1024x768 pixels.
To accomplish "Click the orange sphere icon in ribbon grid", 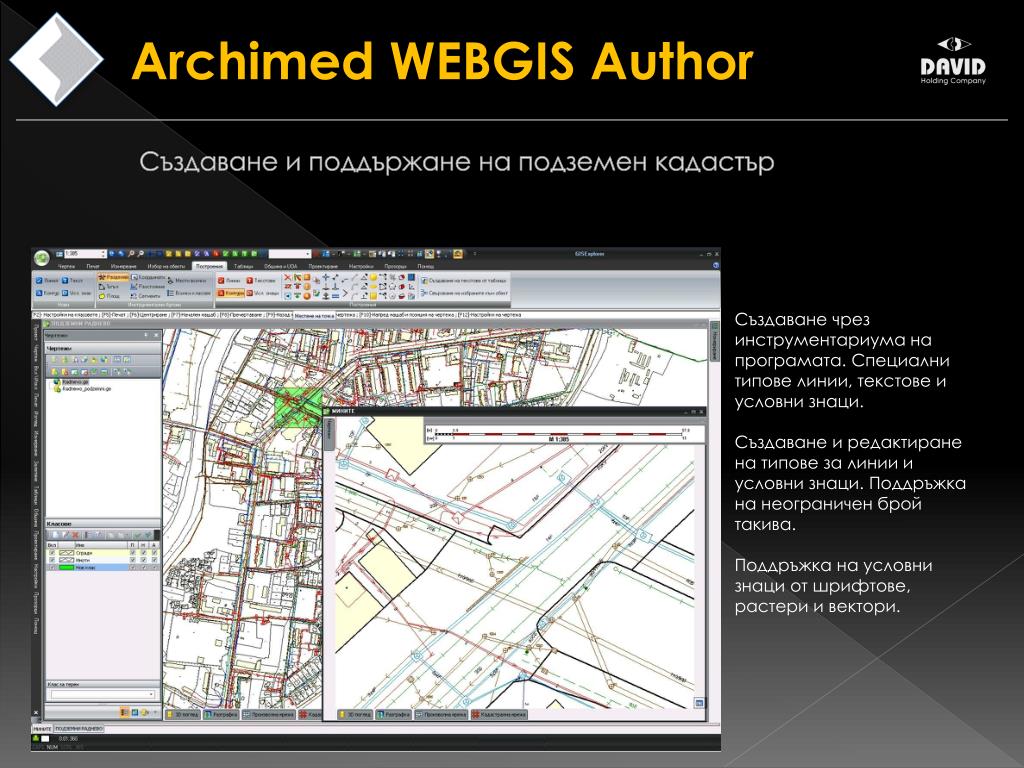I will click(307, 296).
